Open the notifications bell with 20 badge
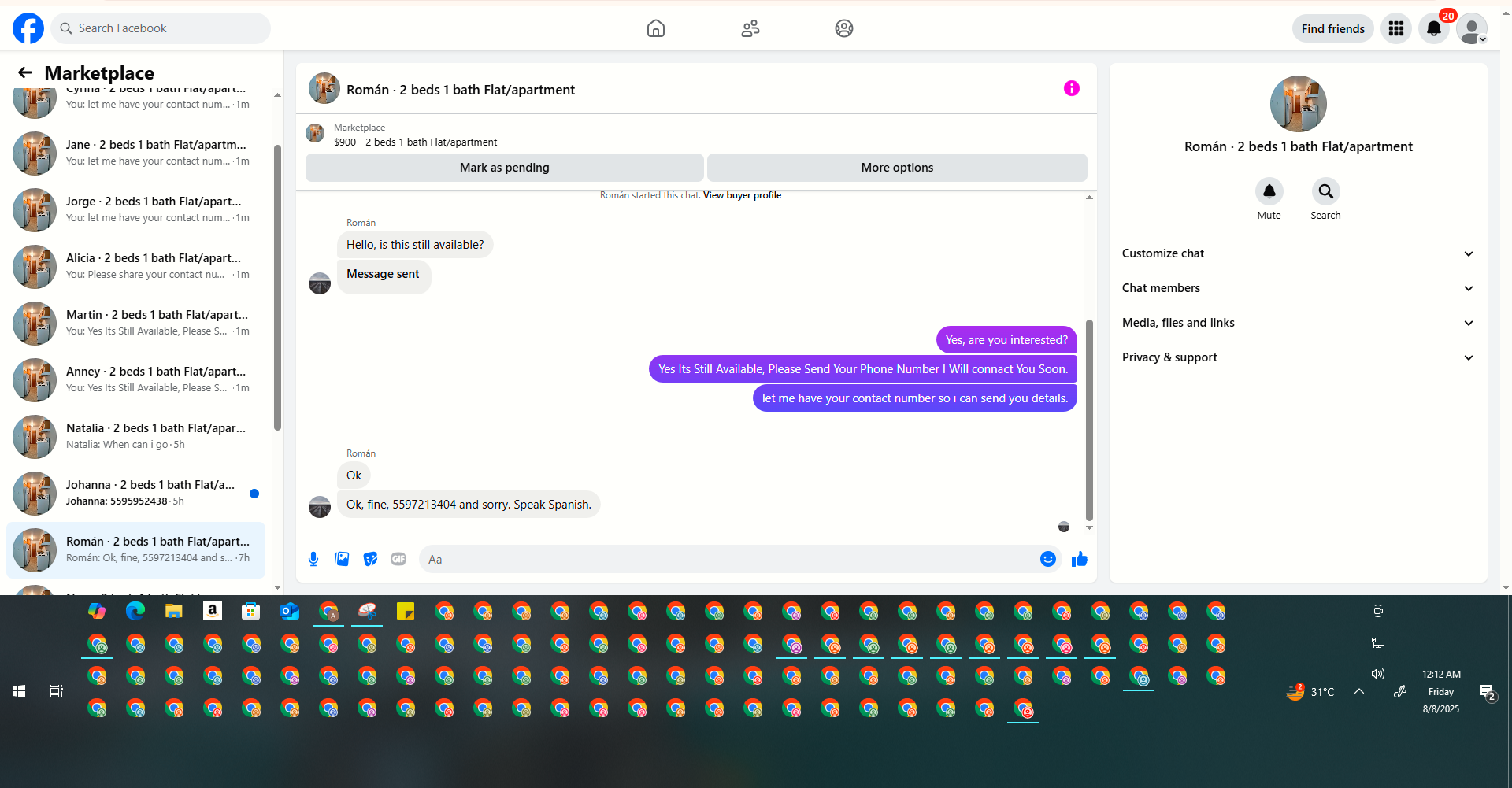 pos(1434,28)
